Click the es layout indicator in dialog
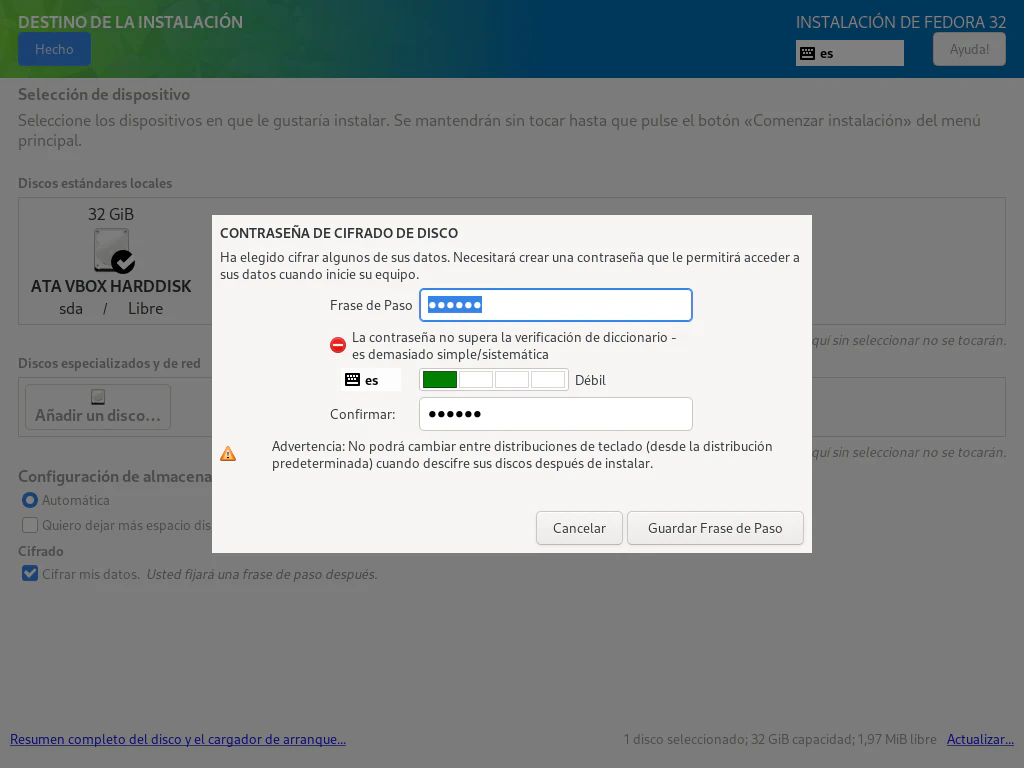The height and width of the screenshot is (768, 1024). click(371, 380)
